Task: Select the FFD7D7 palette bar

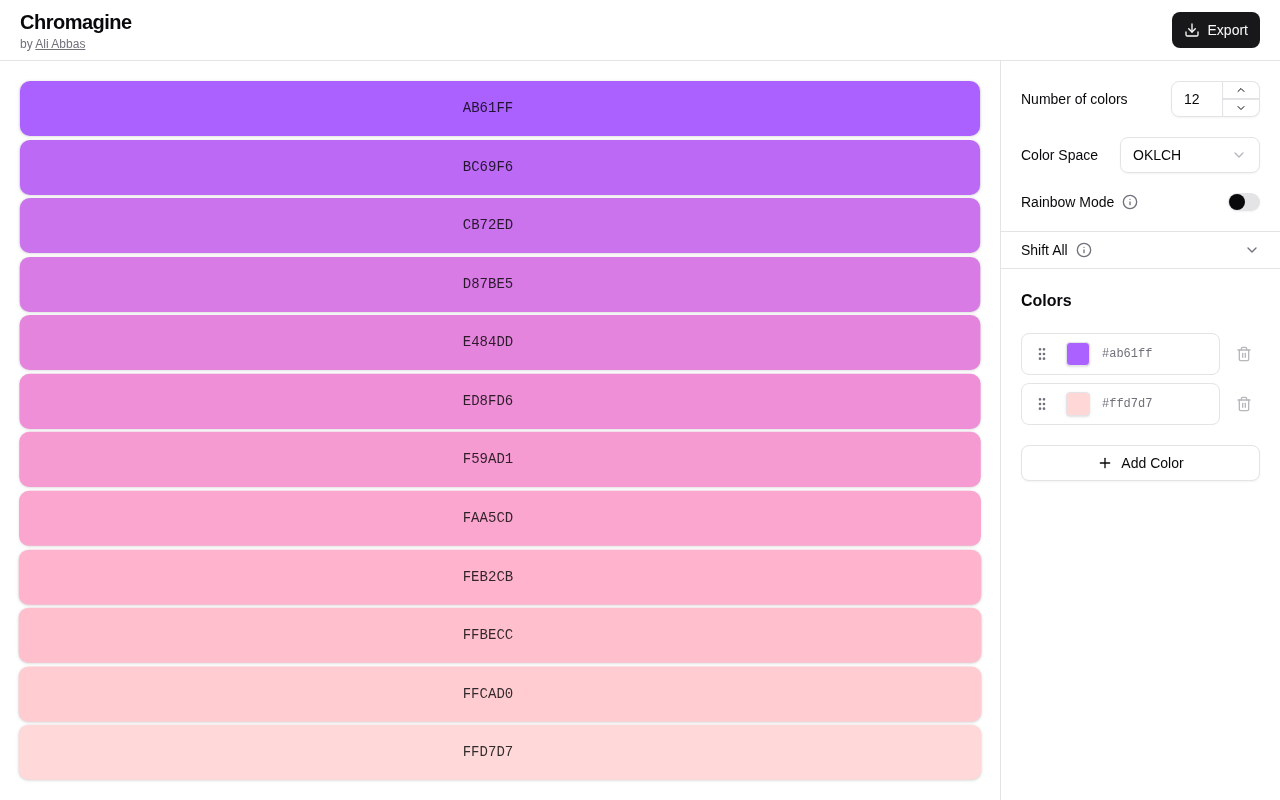Action: pos(500,752)
